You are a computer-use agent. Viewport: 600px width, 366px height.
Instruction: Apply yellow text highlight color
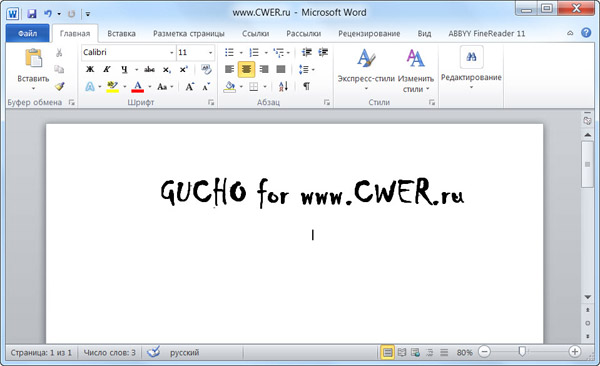point(112,87)
